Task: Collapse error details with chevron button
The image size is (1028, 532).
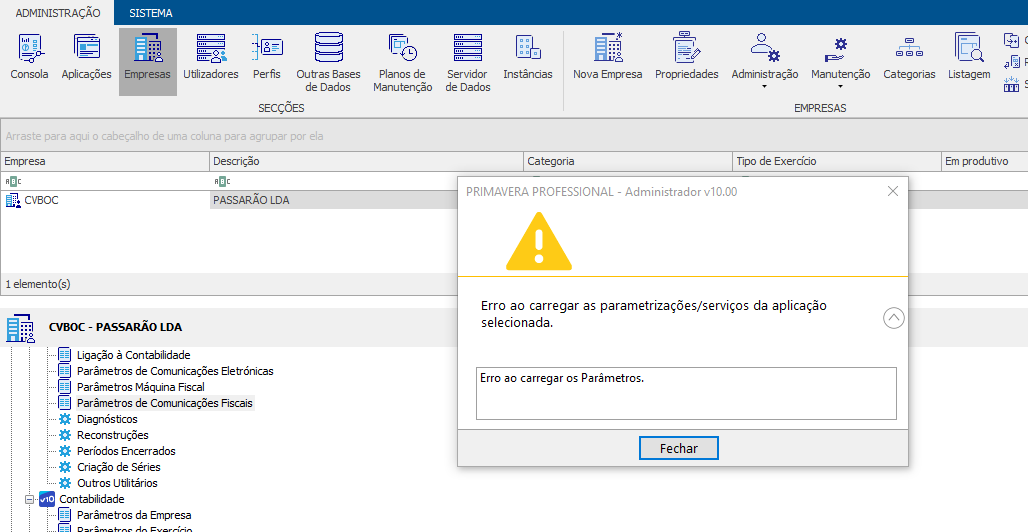Action: point(894,318)
